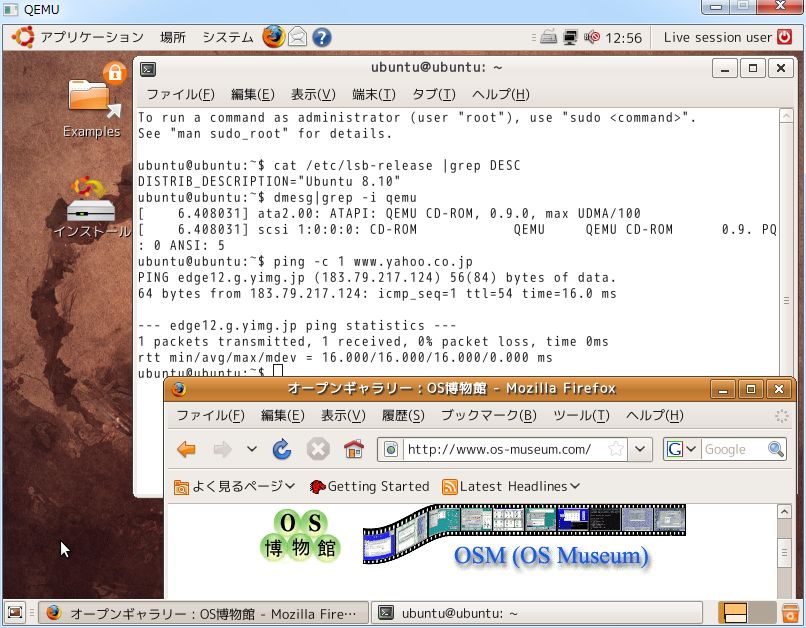Click the Firefox page vertical scrollbar

coord(784,551)
